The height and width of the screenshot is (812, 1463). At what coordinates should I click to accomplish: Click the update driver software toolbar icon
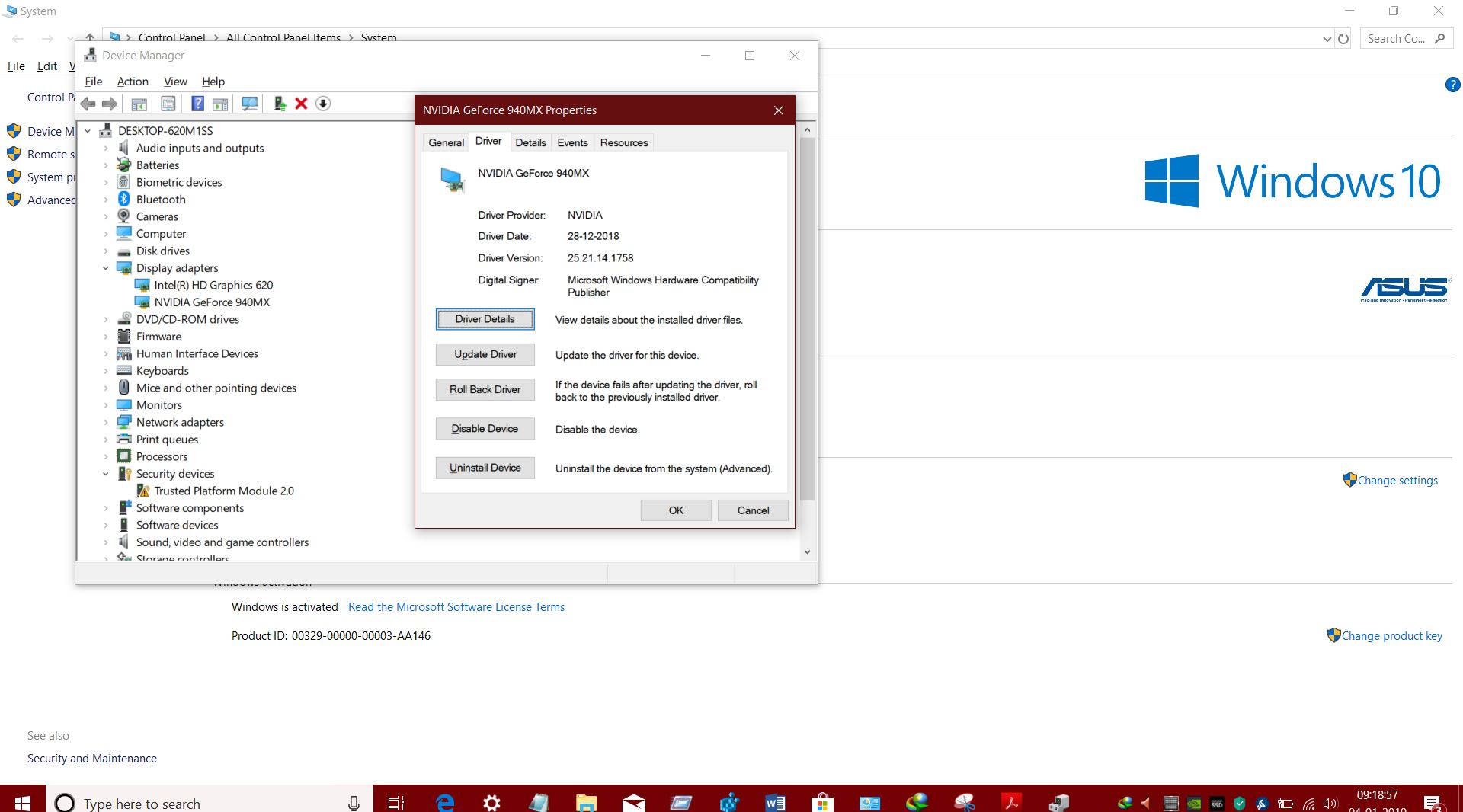278,104
